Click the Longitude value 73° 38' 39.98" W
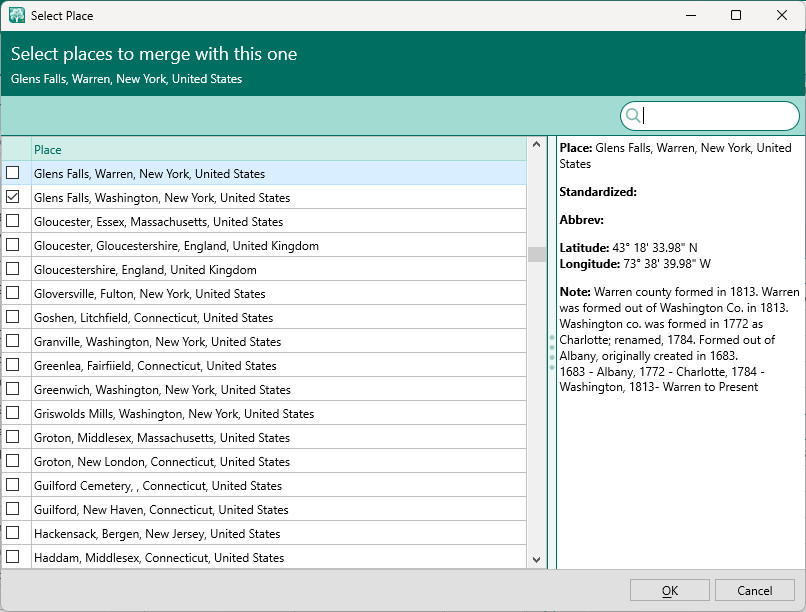This screenshot has height=612, width=806. pyautogui.click(x=667, y=264)
